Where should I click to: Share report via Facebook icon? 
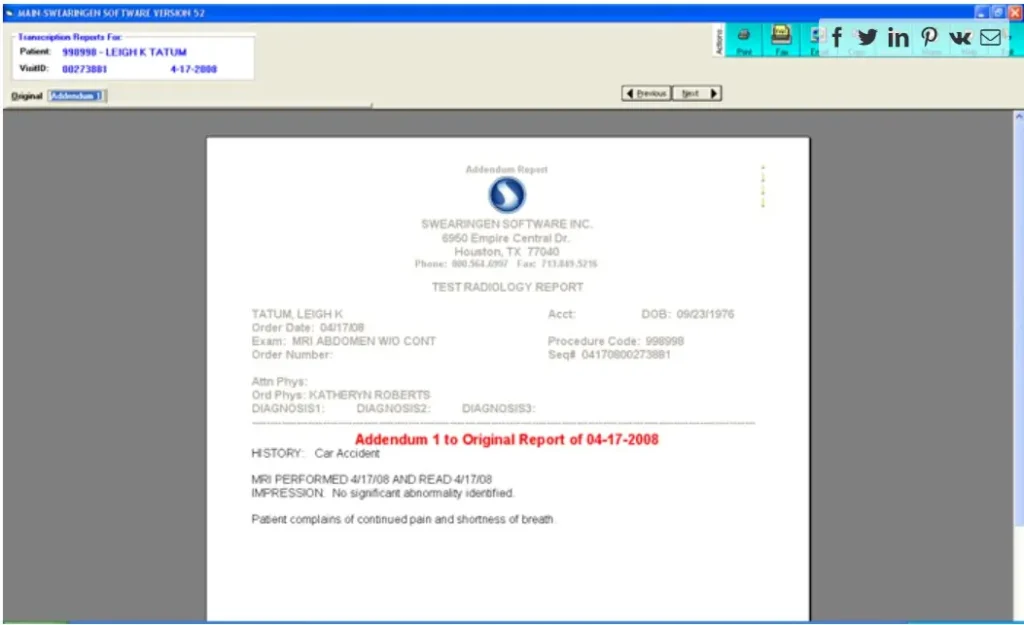[x=836, y=38]
